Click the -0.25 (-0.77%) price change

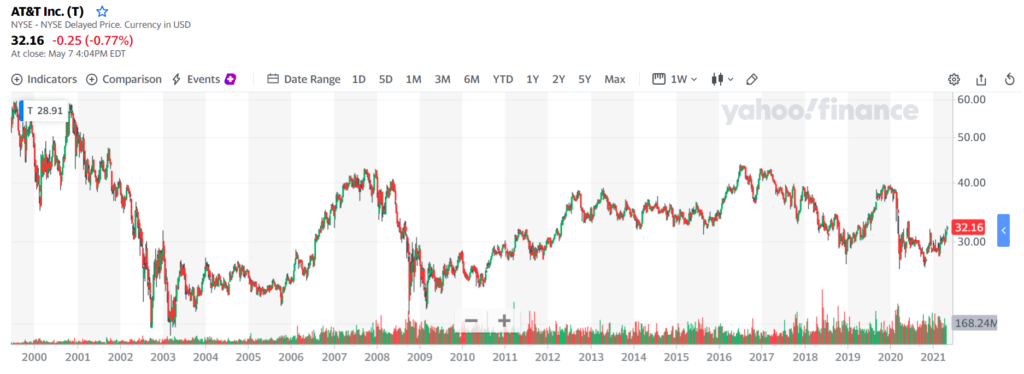point(93,40)
